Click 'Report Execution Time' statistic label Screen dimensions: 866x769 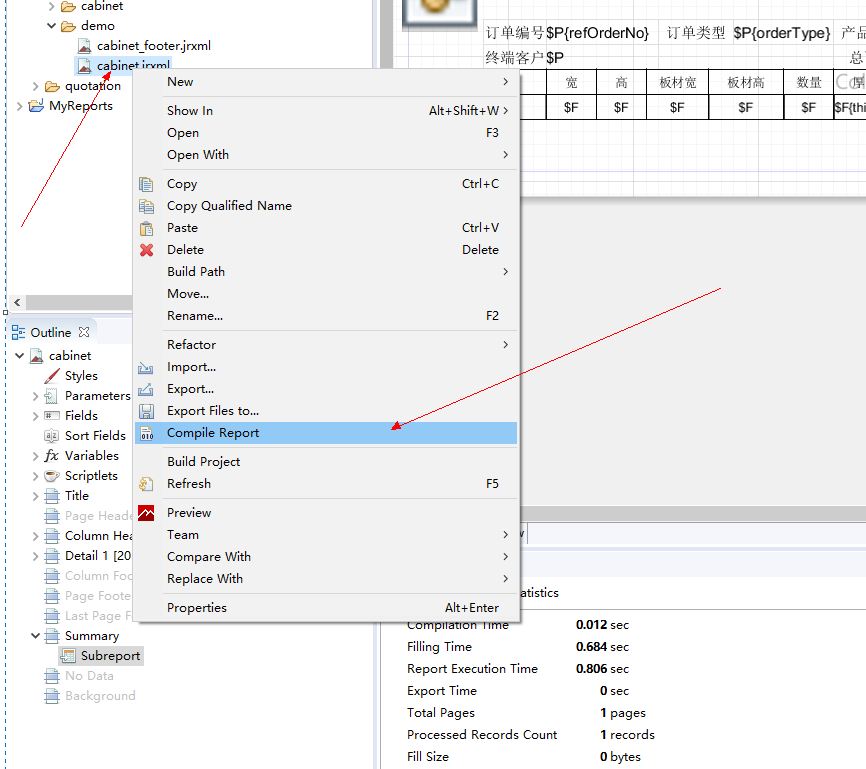(472, 669)
